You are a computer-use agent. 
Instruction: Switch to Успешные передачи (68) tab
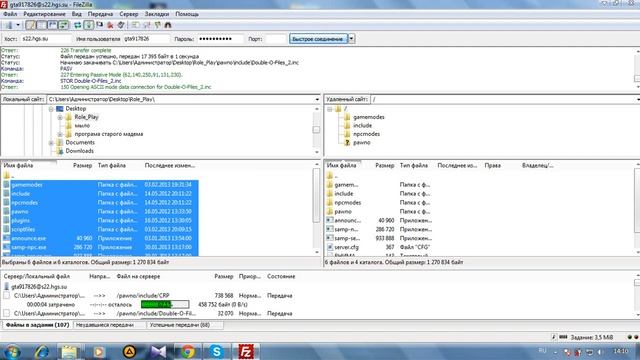point(180,325)
